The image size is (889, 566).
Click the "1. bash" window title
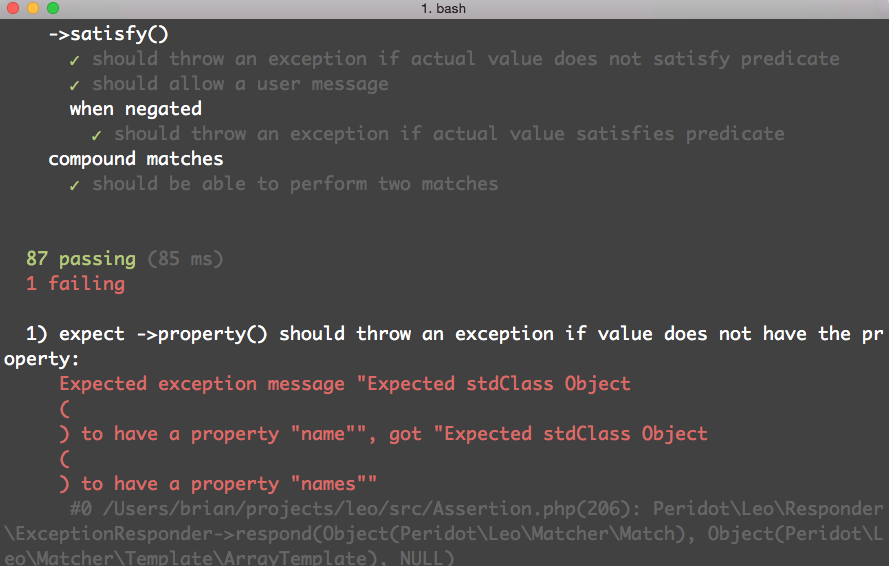(x=444, y=9)
